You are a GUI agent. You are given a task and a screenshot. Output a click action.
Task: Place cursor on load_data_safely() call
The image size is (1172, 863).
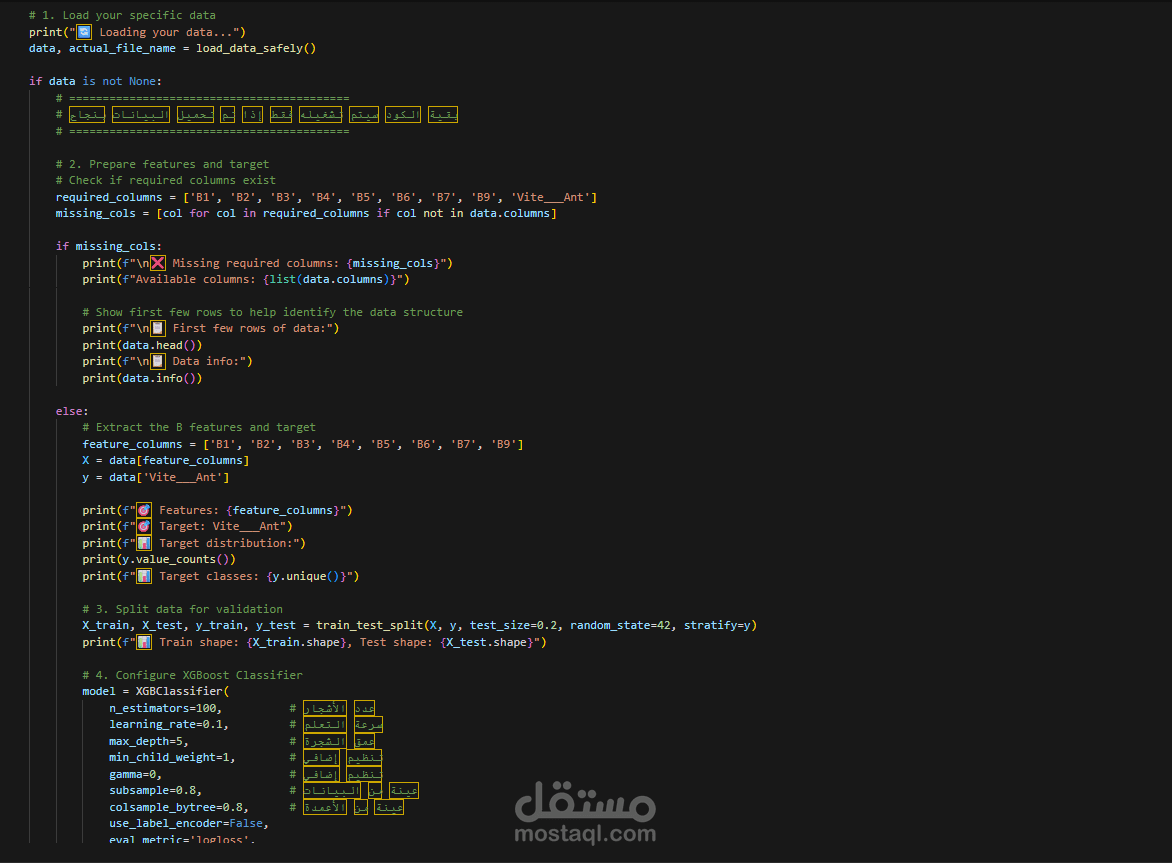coord(256,48)
